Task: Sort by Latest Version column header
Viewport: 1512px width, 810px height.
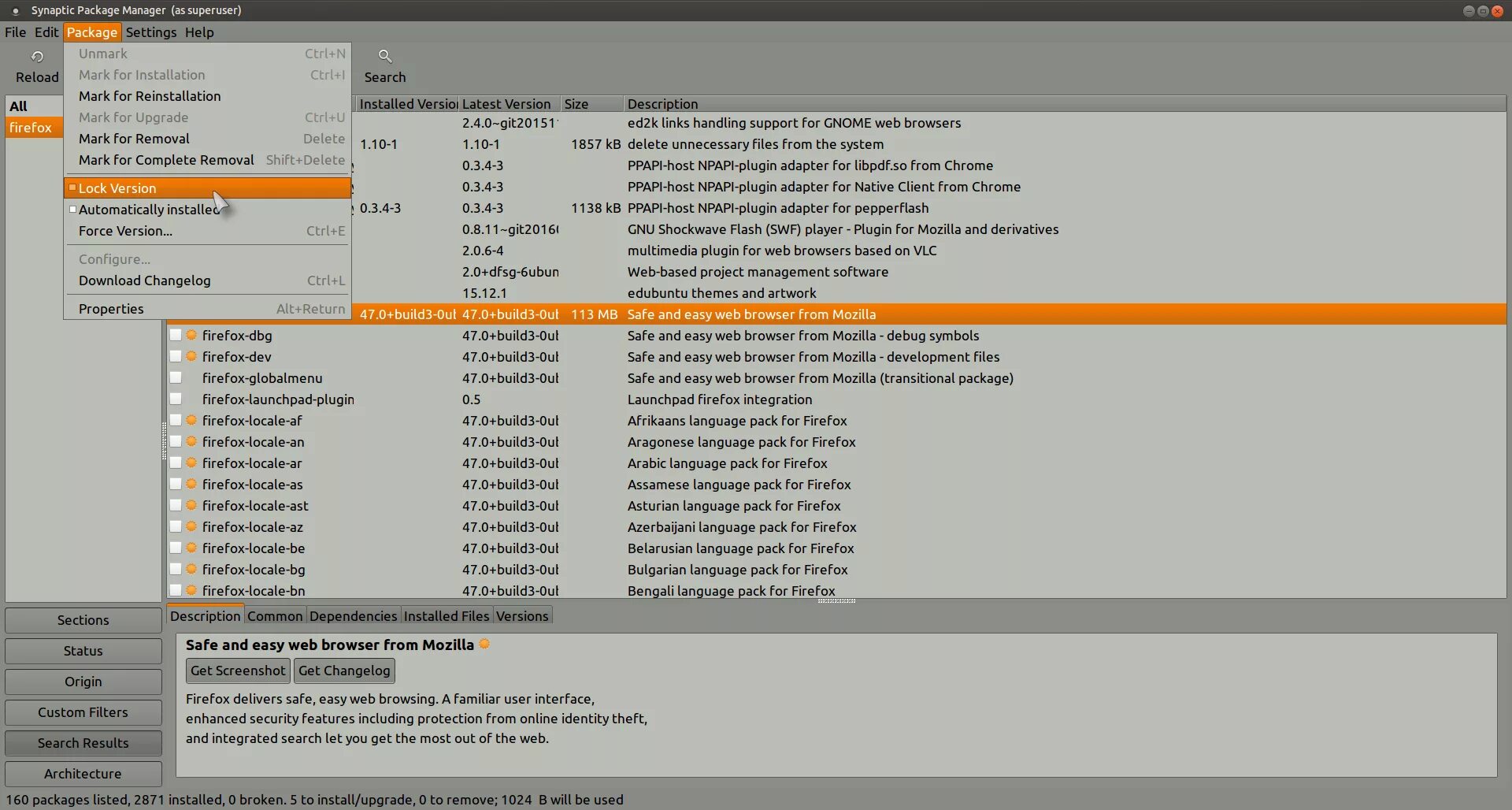Action: pos(510,104)
